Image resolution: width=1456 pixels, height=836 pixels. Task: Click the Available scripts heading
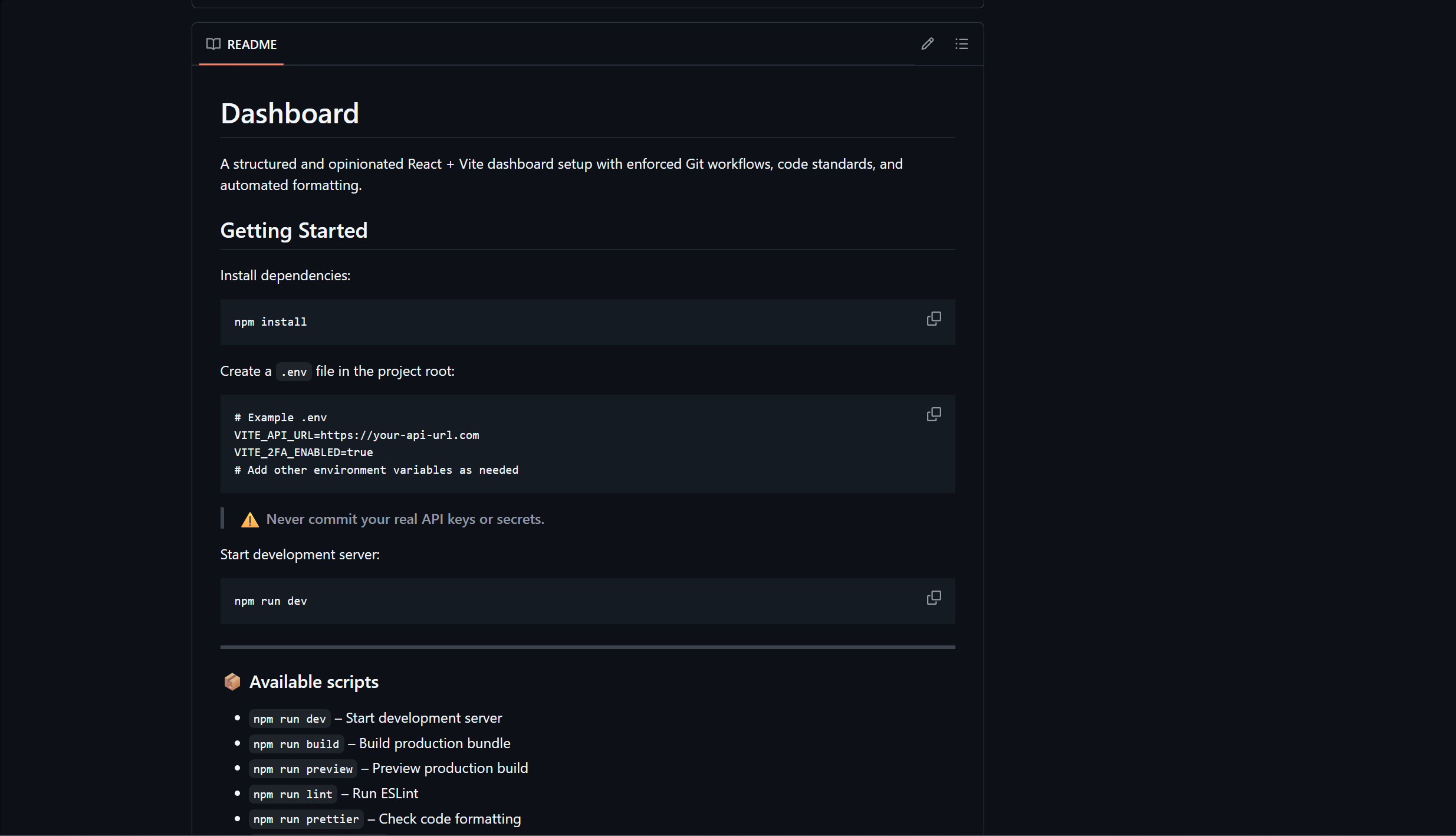(314, 682)
